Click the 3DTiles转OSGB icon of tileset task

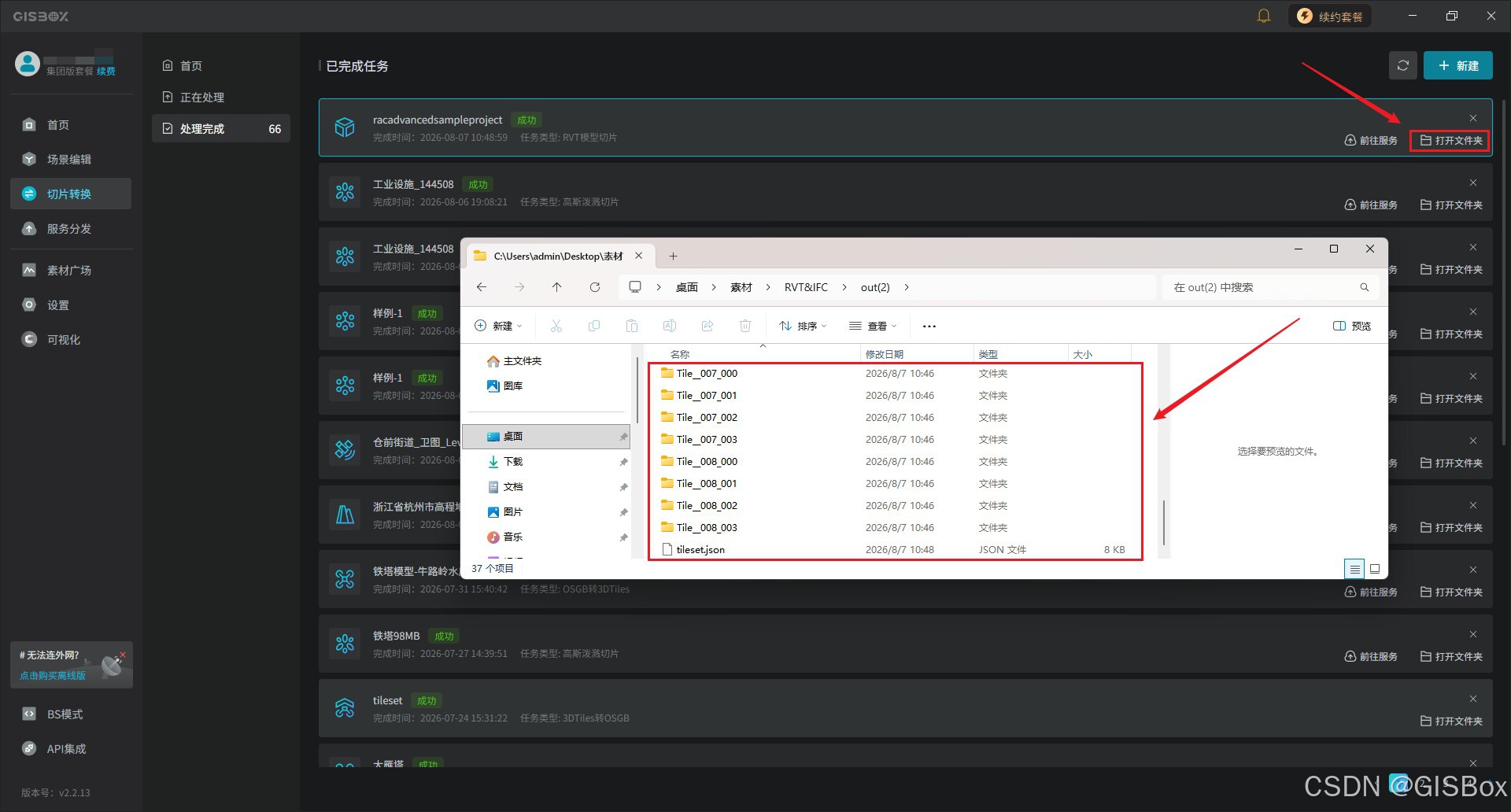(345, 708)
